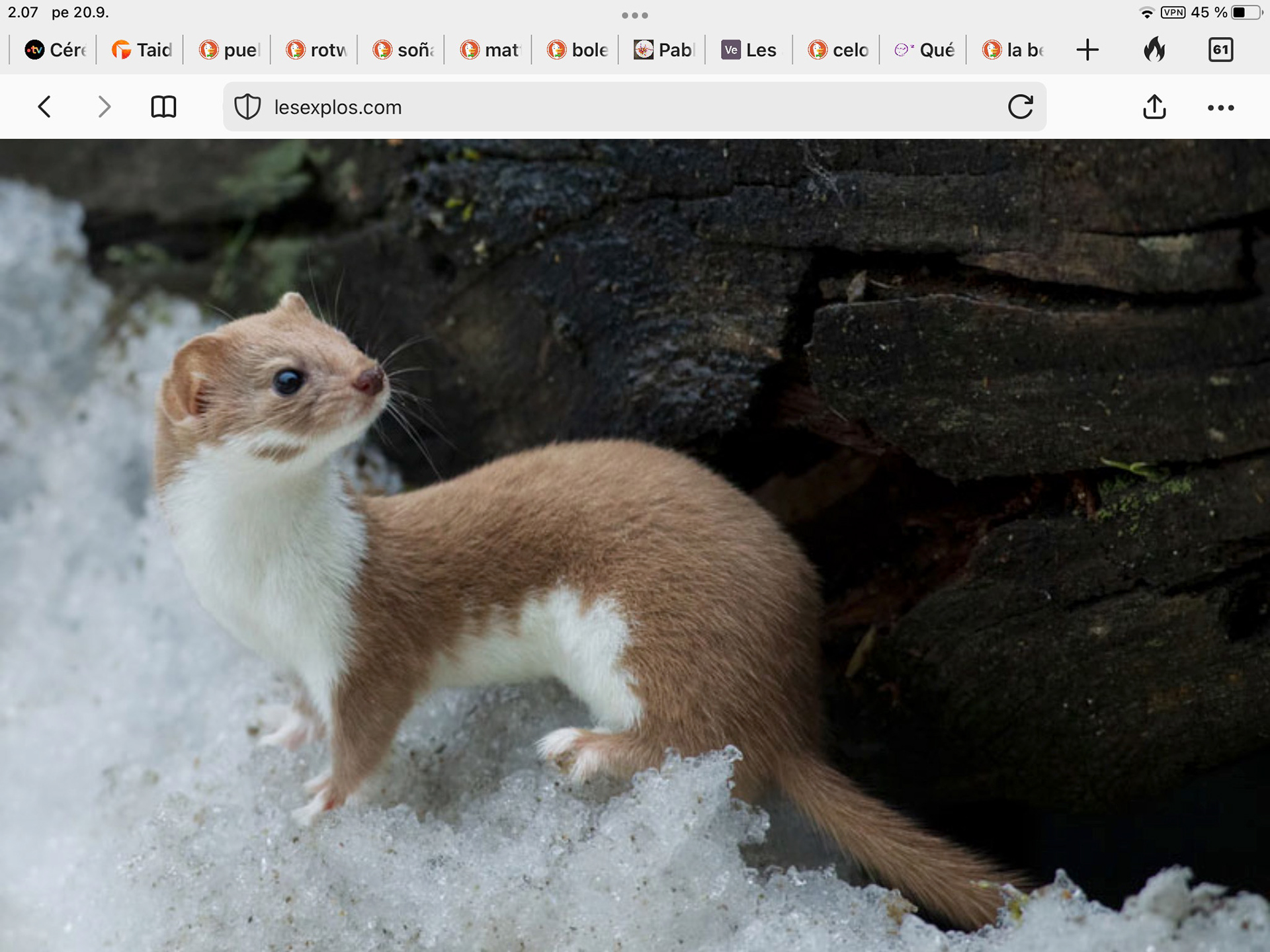
Task: Switch to the Pabl tab
Action: 664,50
